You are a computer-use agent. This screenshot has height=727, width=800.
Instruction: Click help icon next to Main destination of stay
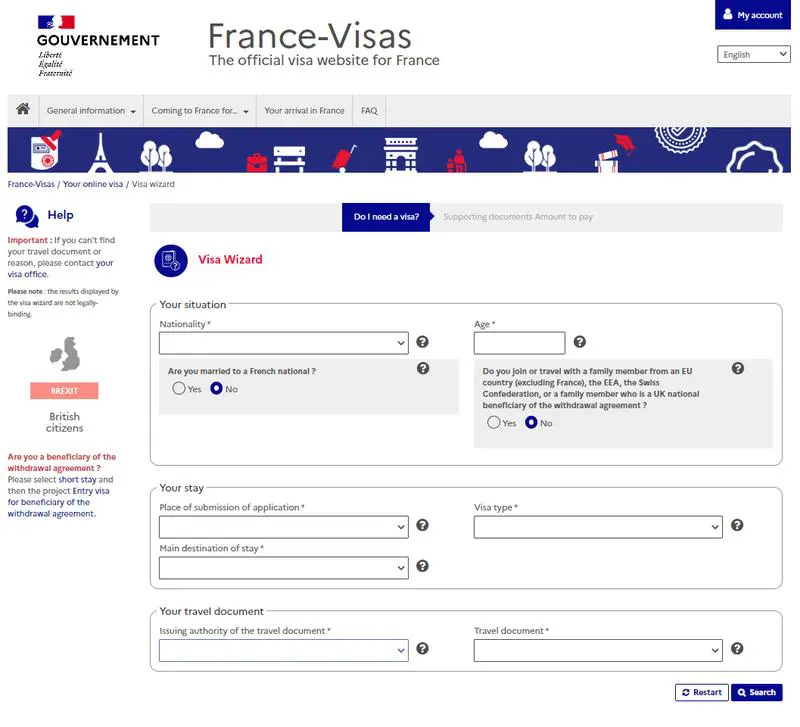point(423,567)
